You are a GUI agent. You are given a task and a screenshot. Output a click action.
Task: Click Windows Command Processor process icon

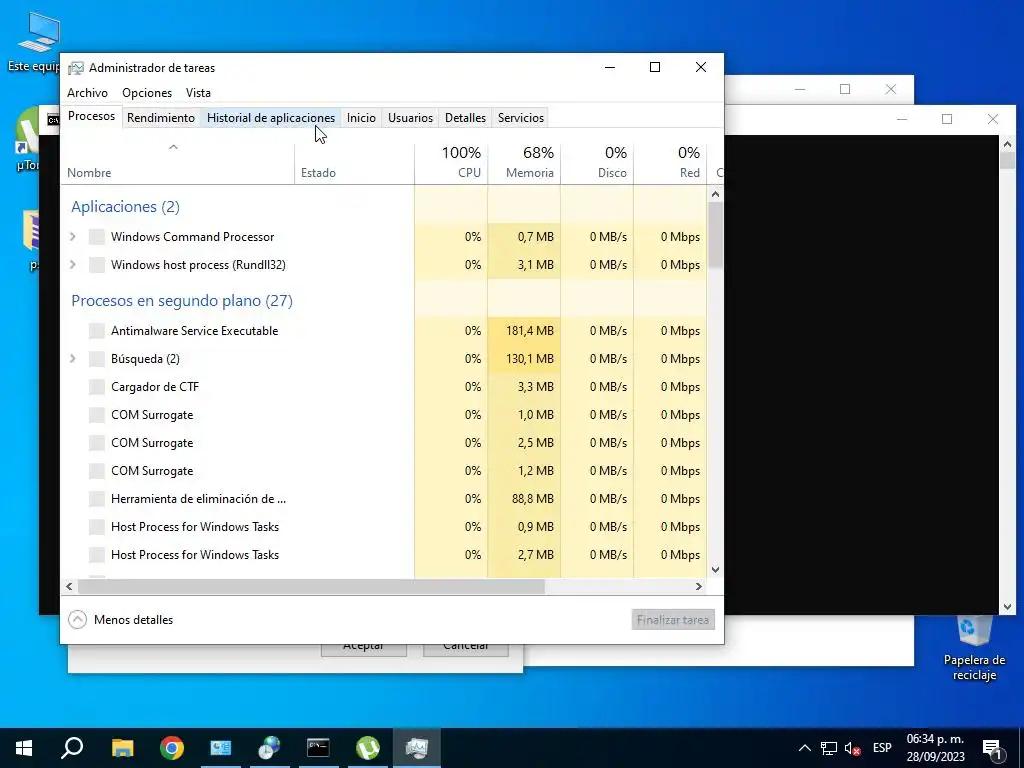pyautogui.click(x=97, y=236)
